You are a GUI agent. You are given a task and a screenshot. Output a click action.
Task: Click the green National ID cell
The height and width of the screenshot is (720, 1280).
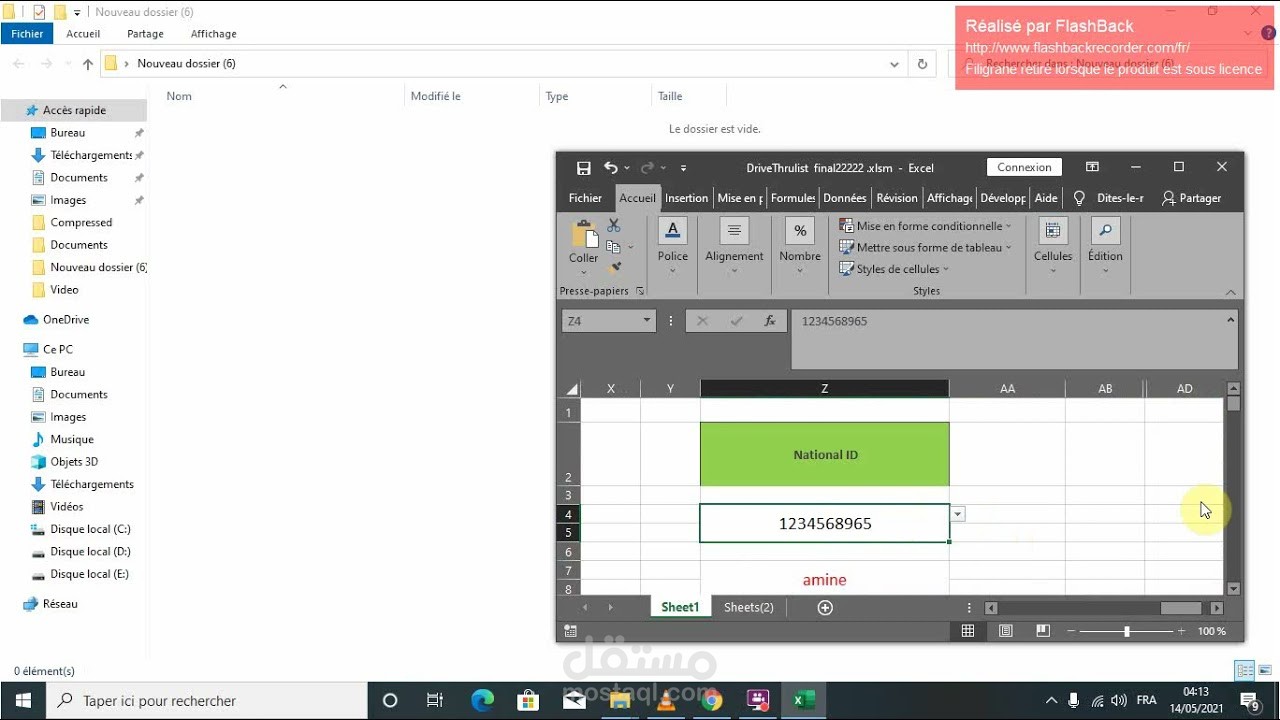click(x=825, y=454)
